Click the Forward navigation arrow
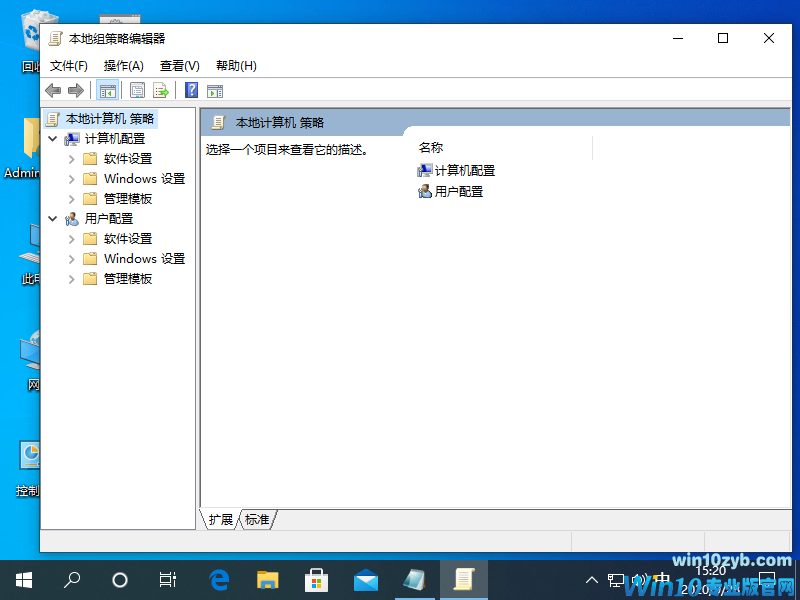The image size is (800, 600). (77, 90)
